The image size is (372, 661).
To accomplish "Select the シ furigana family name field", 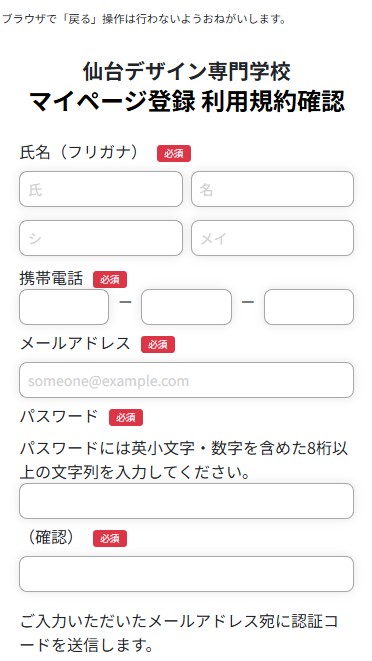I will click(101, 238).
